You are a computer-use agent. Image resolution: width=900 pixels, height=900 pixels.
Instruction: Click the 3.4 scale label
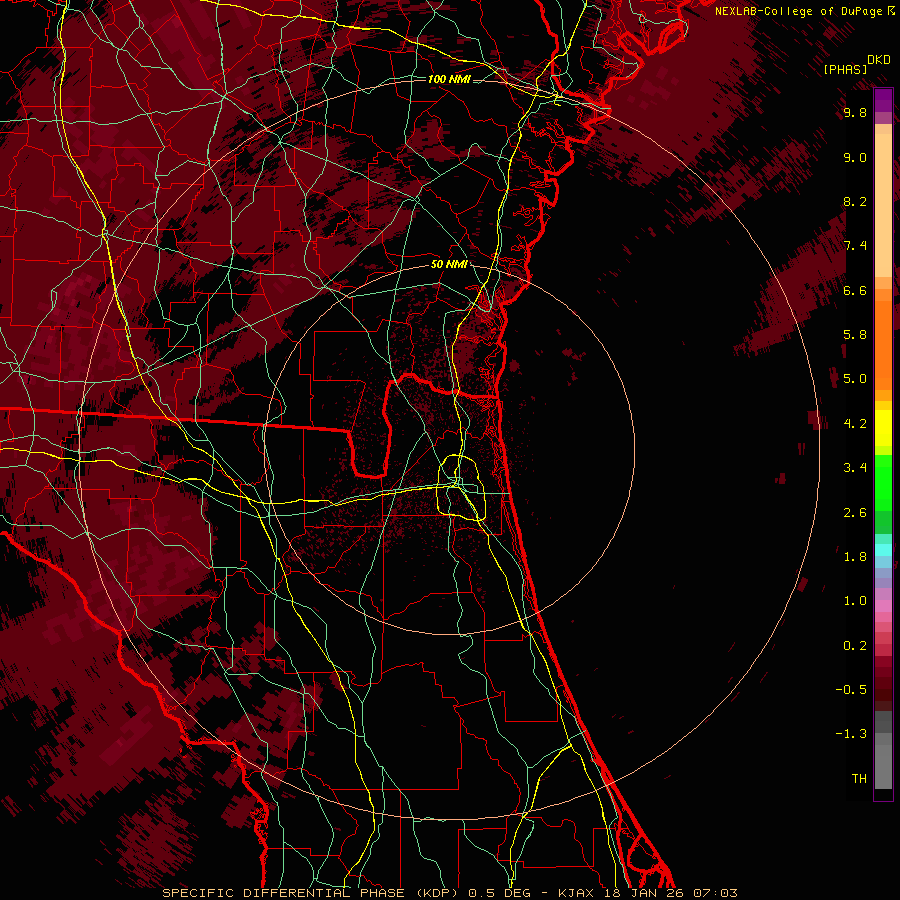(855, 468)
